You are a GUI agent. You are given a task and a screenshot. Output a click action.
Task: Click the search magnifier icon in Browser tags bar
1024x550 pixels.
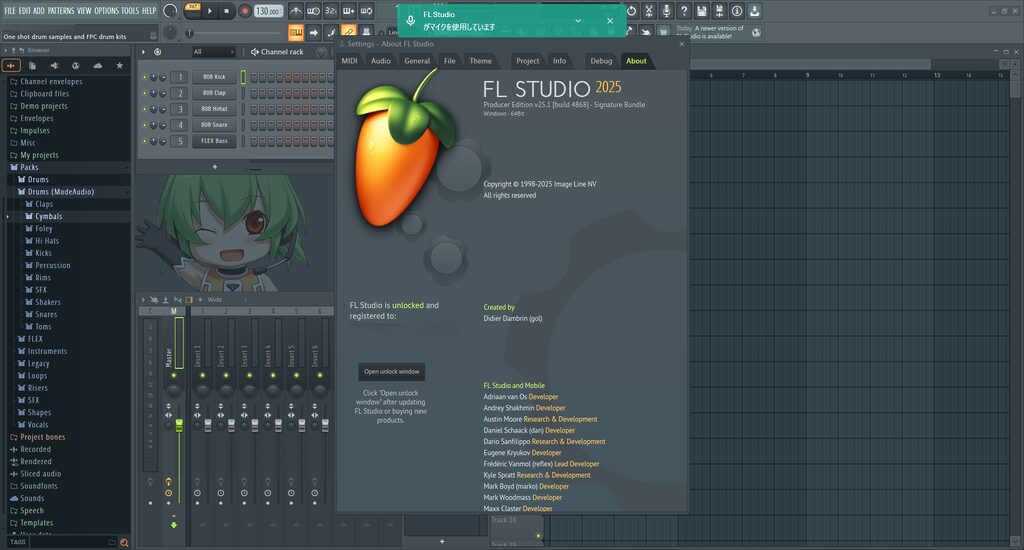coord(124,542)
